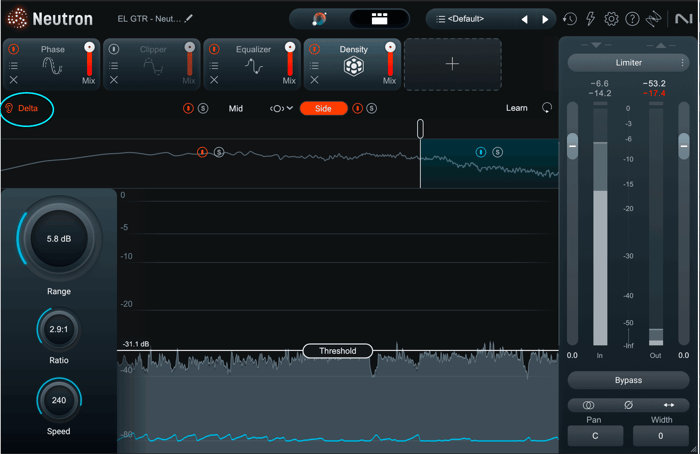This screenshot has height=454, width=700.
Task: Adjust the Density Mix slider
Action: (x=390, y=60)
